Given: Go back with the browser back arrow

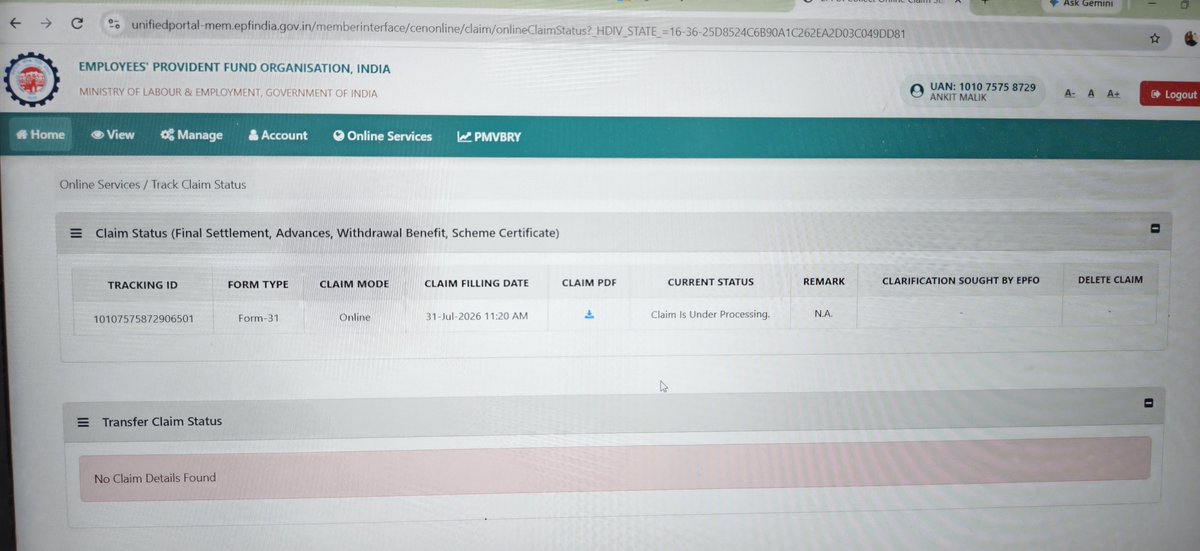Looking at the screenshot, I should pos(14,23).
